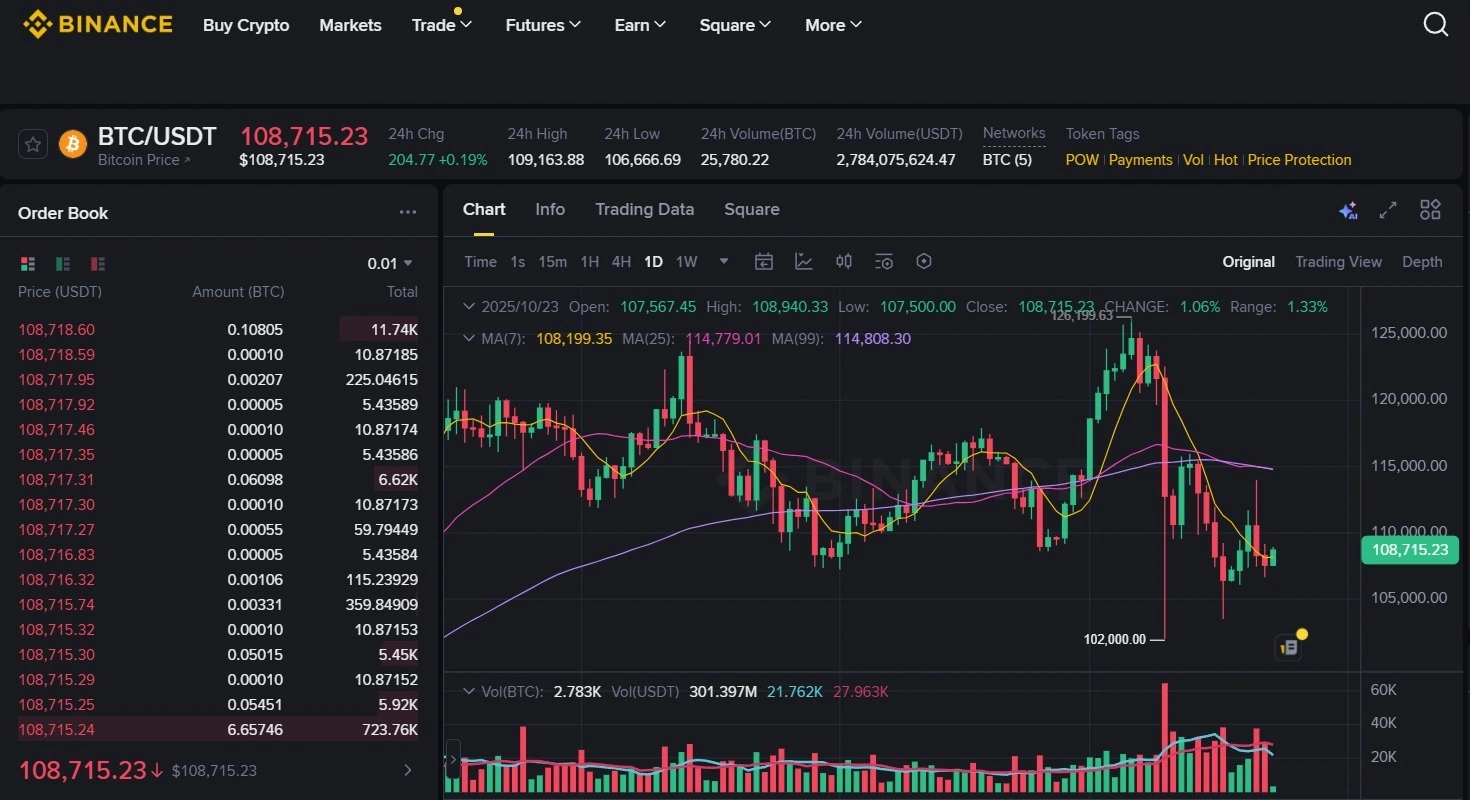
Task: Open the calendar go-to-date icon
Action: point(764,262)
